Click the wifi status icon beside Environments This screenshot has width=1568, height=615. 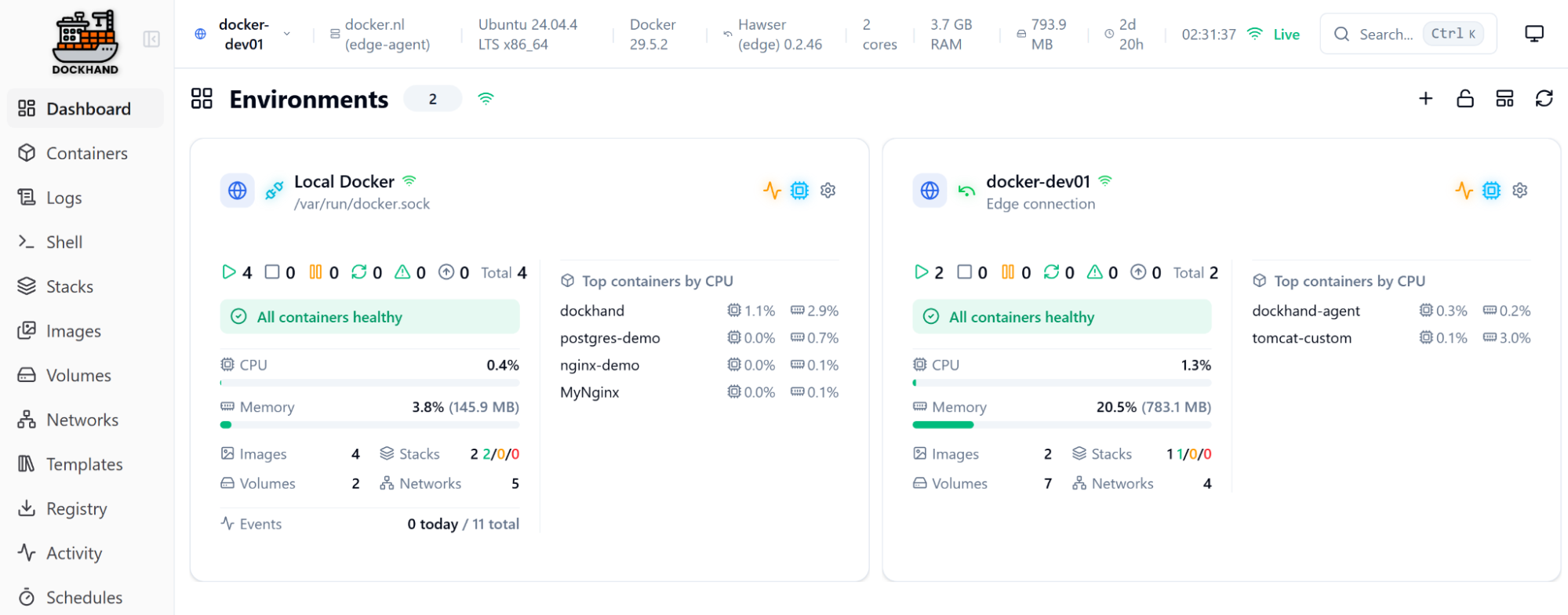[x=486, y=99]
